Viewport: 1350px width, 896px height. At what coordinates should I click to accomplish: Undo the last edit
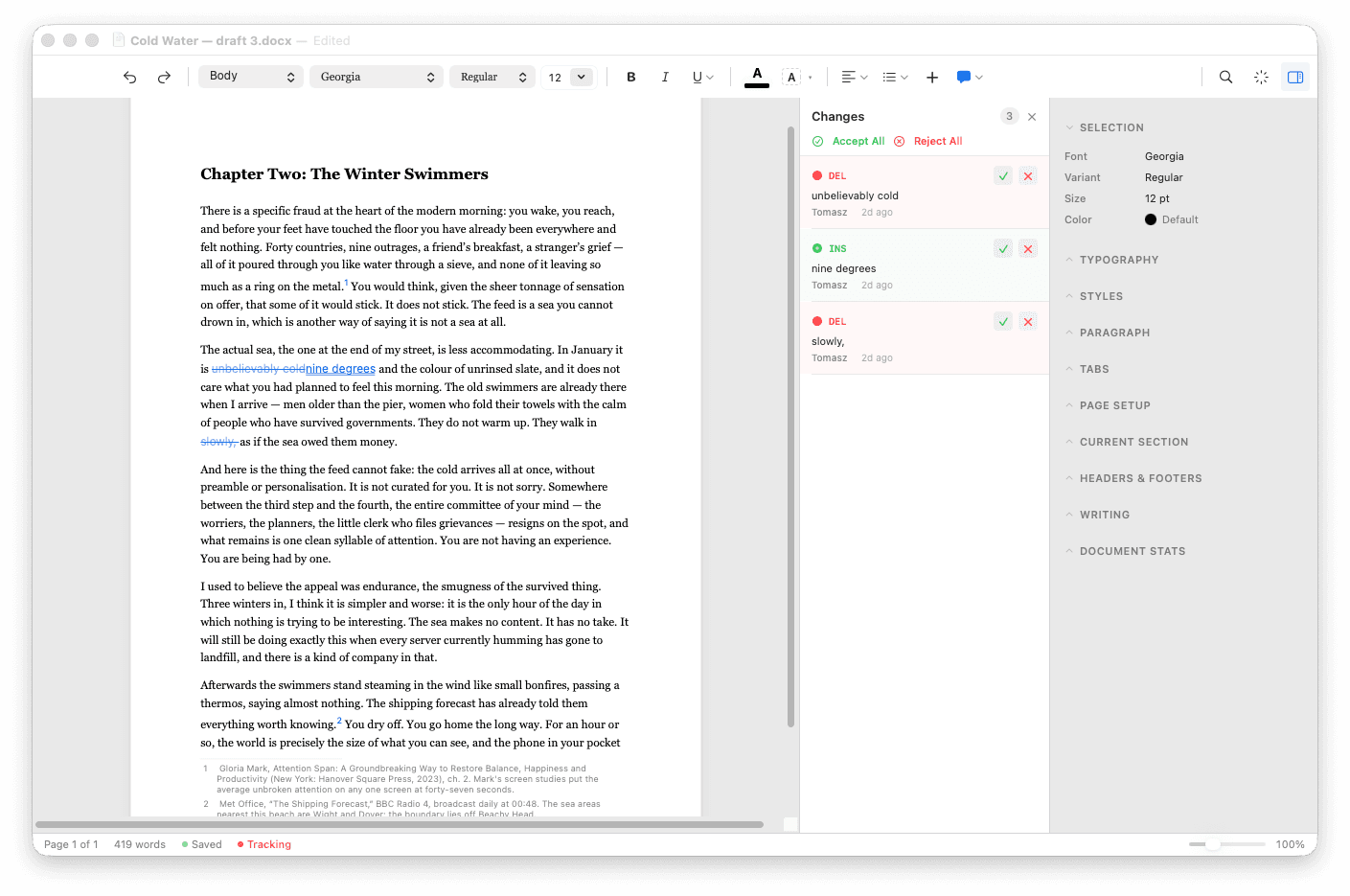[x=130, y=78]
